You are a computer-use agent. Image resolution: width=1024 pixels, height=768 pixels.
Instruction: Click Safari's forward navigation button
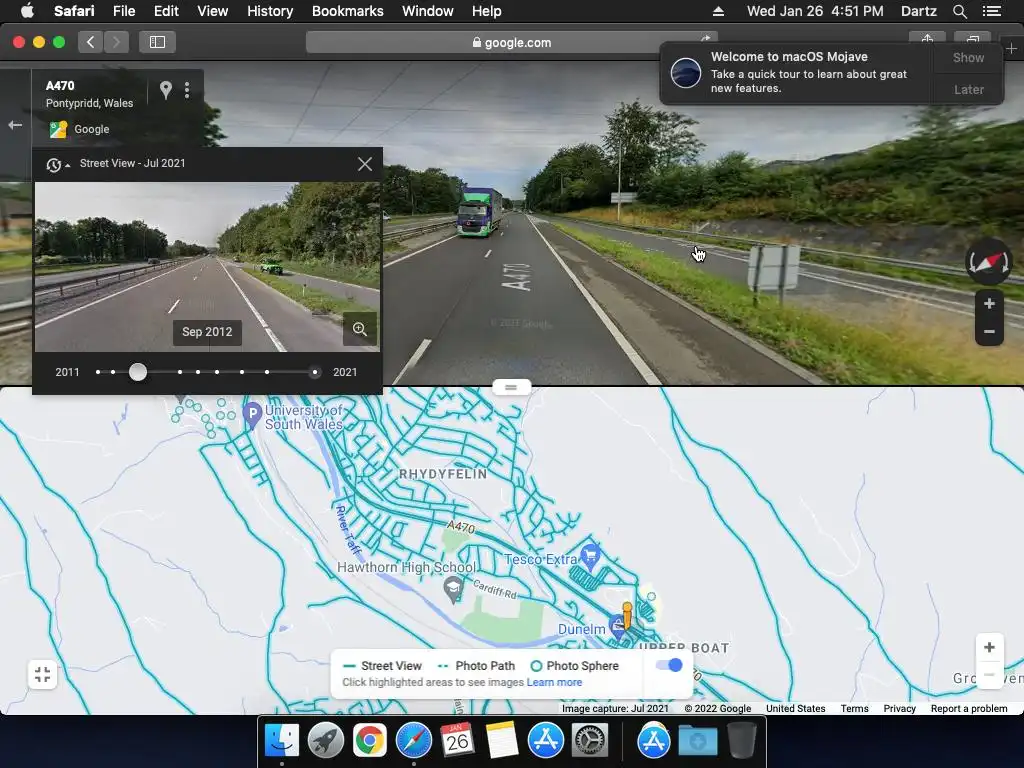tap(116, 42)
